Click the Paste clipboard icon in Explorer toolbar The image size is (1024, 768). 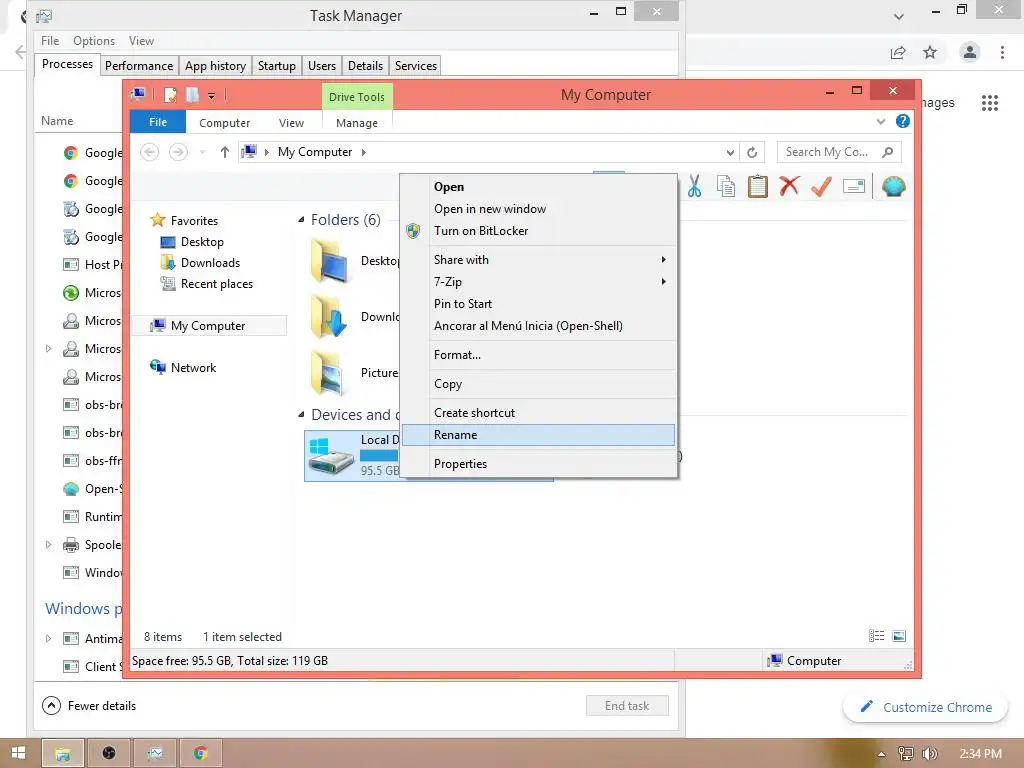pos(758,187)
